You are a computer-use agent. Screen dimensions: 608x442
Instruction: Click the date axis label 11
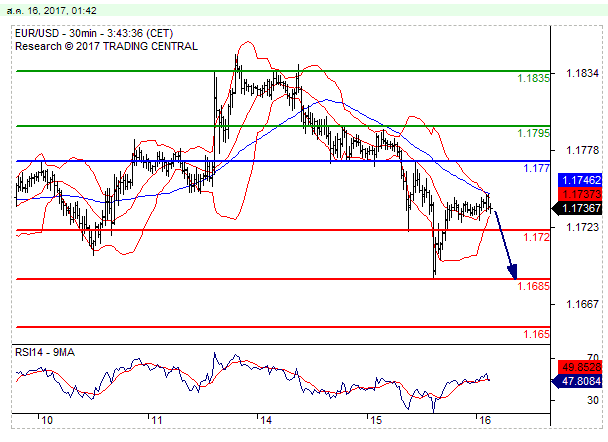tap(156, 420)
